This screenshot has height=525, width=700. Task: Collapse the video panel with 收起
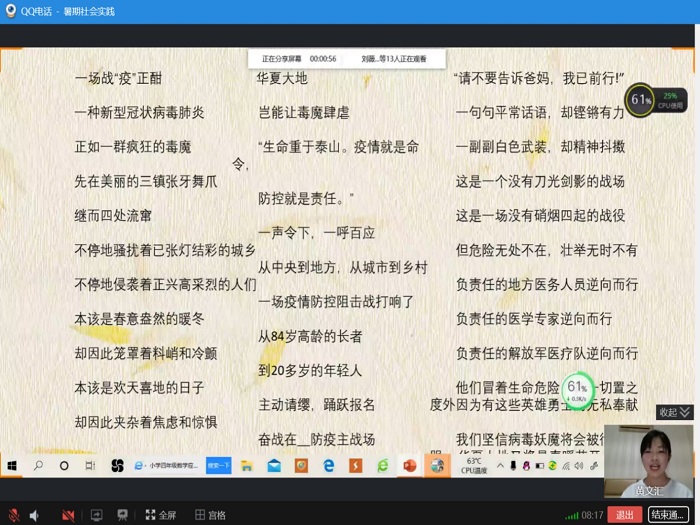click(x=675, y=412)
